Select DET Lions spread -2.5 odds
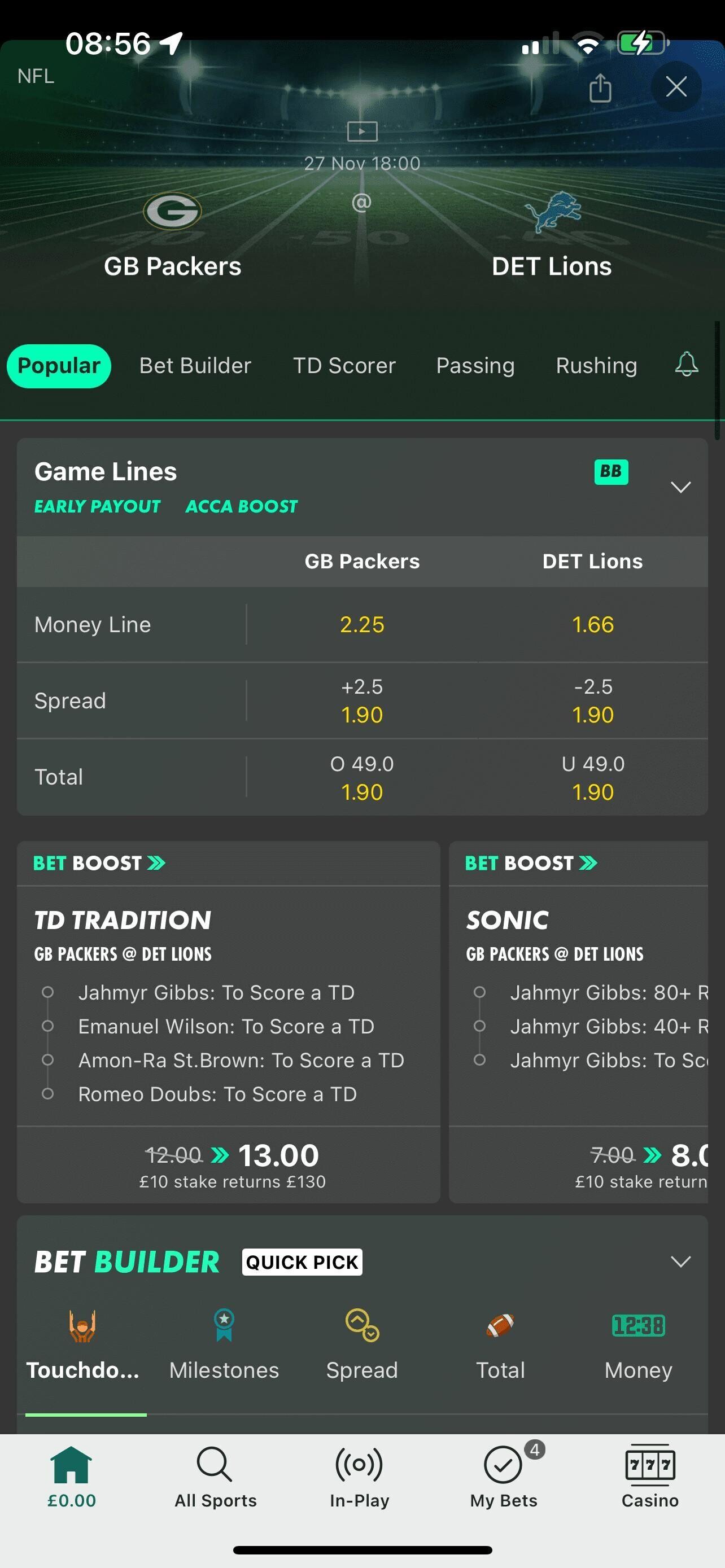Viewport: 725px width, 1568px height. tap(592, 700)
